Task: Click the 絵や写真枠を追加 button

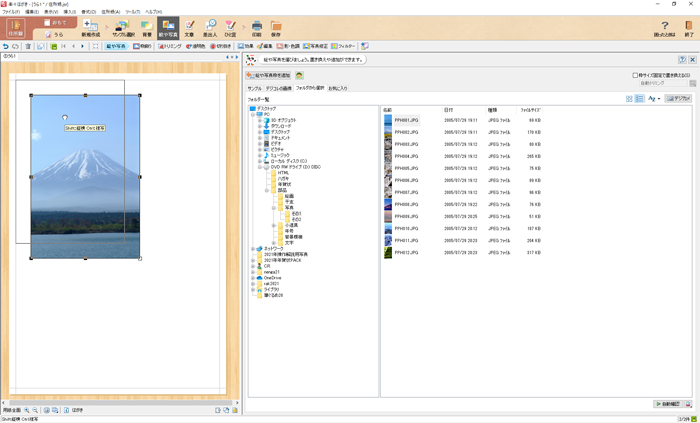Action: point(268,75)
